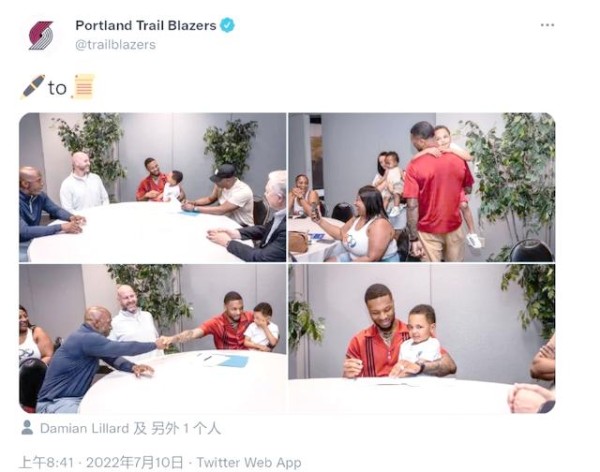Show the other tagged person 及另外1个人
Image resolution: width=600 pixels, height=472 pixels.
click(177, 428)
